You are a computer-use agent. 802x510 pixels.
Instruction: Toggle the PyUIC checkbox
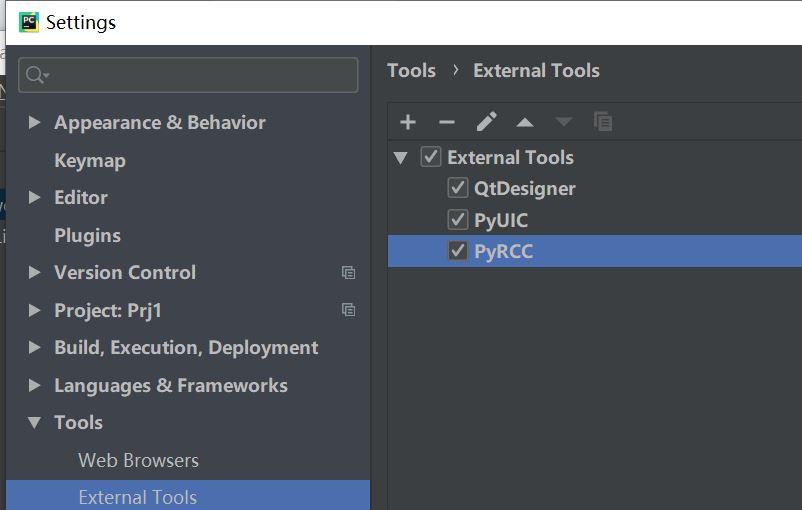[458, 220]
